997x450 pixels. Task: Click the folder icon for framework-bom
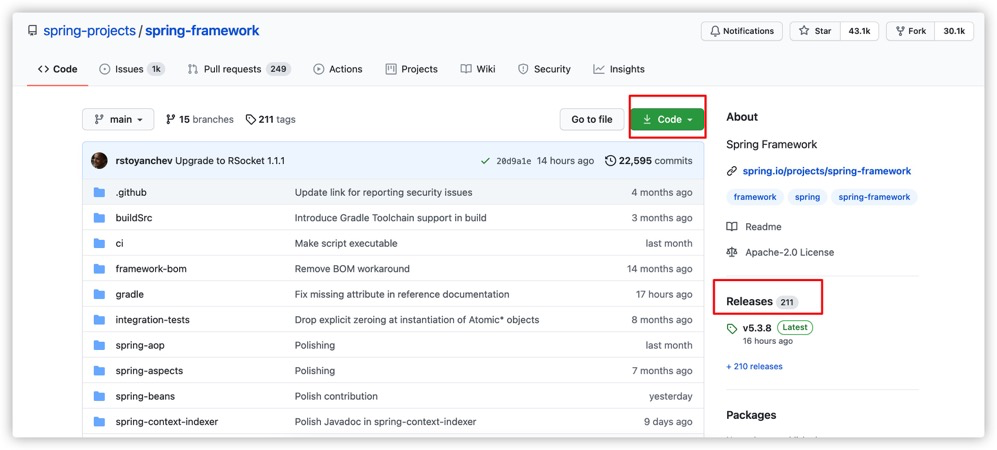(99, 269)
